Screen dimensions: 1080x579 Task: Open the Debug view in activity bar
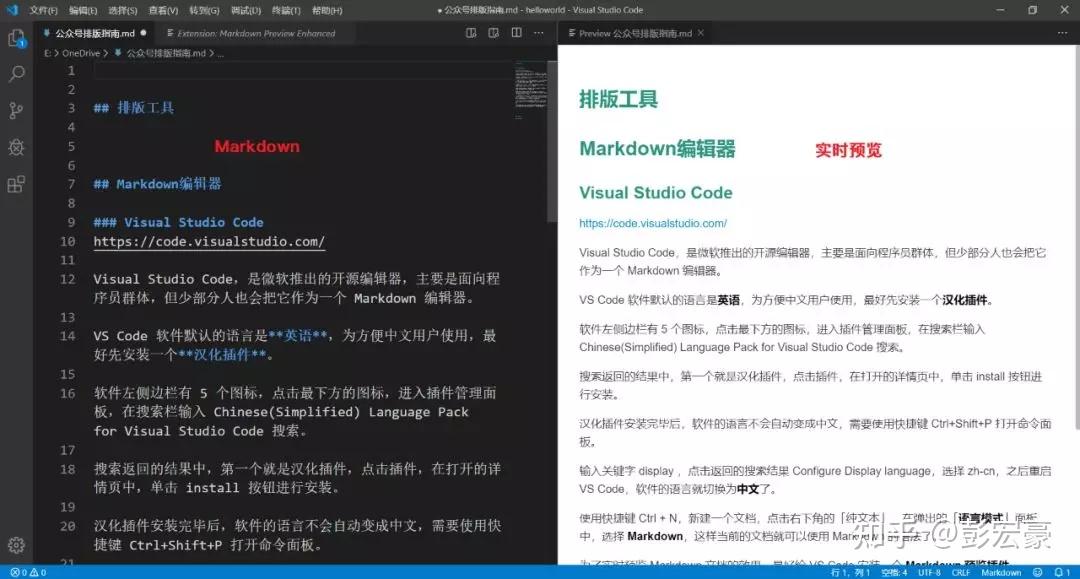pos(16,147)
